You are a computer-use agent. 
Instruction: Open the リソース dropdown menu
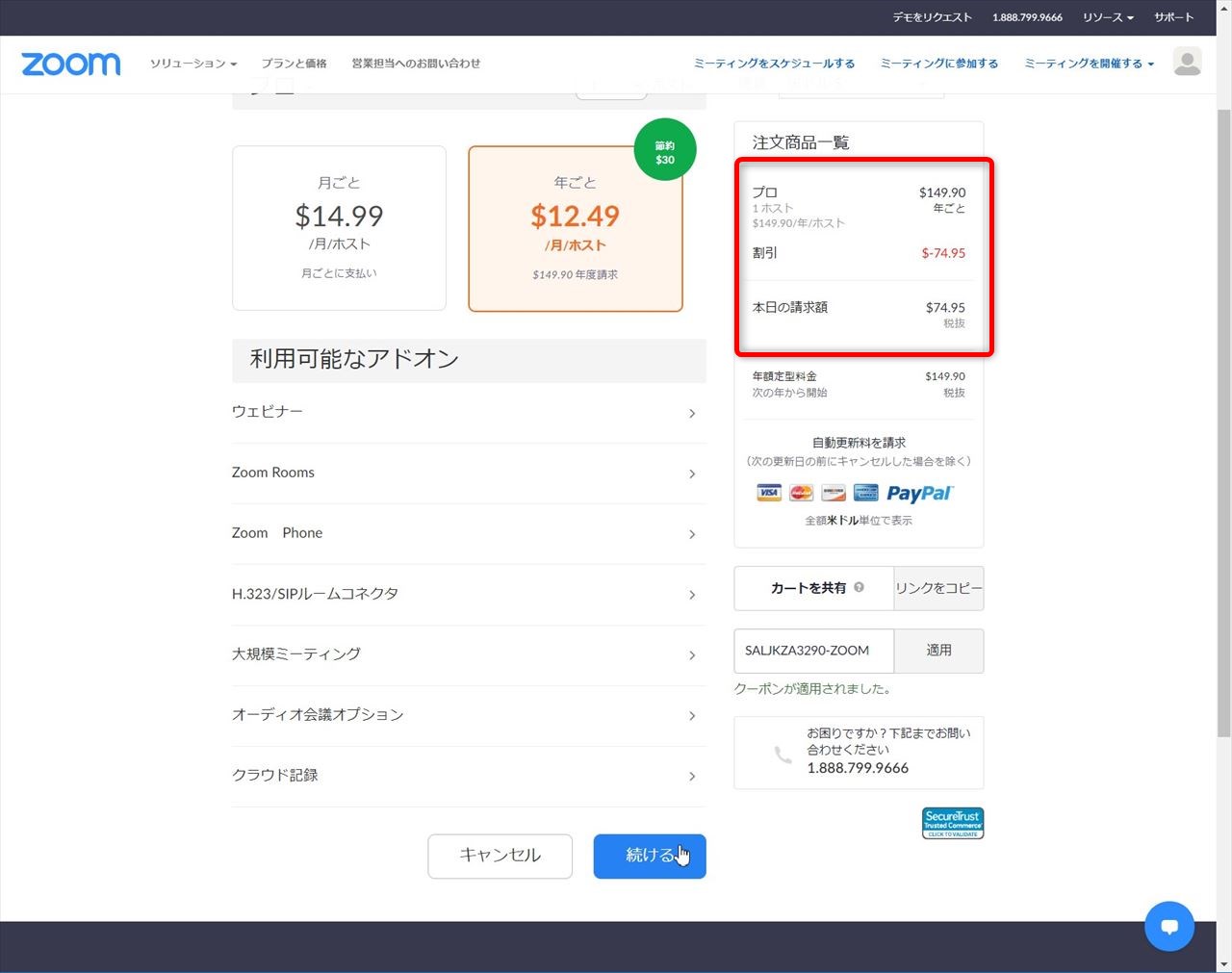coord(1108,17)
